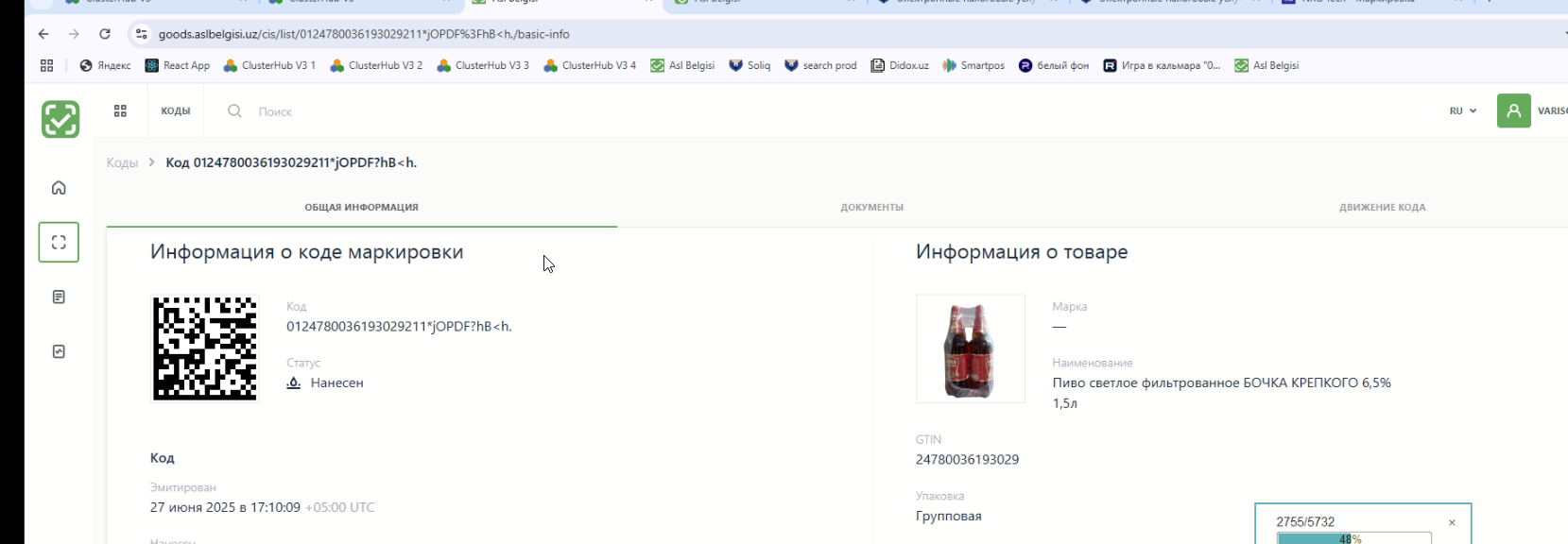
Task: Open the modules grid icon beside КОДЫ
Action: point(120,110)
